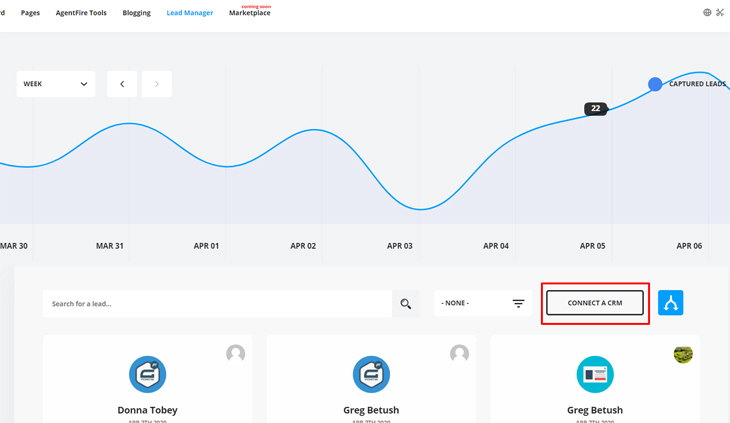Viewport: 730px width, 423px height.
Task: Go to the next week with right chevron
Action: (x=157, y=84)
